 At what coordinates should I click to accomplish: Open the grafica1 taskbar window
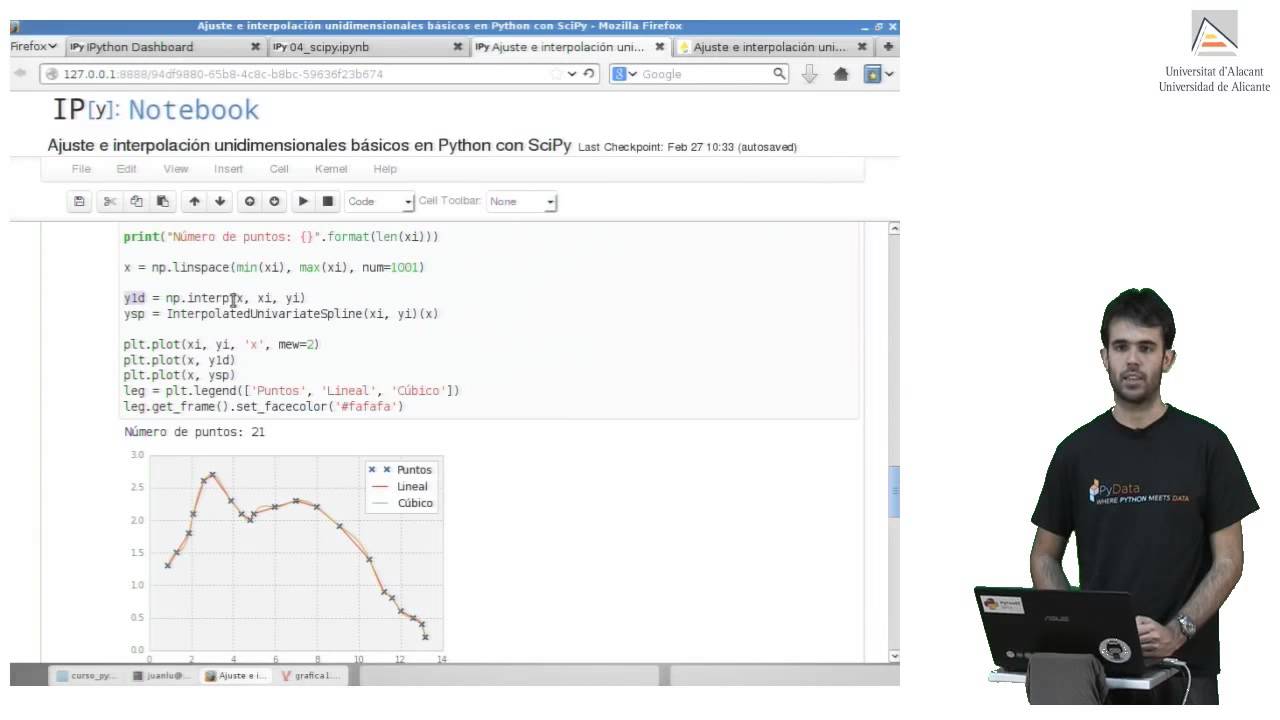pos(312,675)
